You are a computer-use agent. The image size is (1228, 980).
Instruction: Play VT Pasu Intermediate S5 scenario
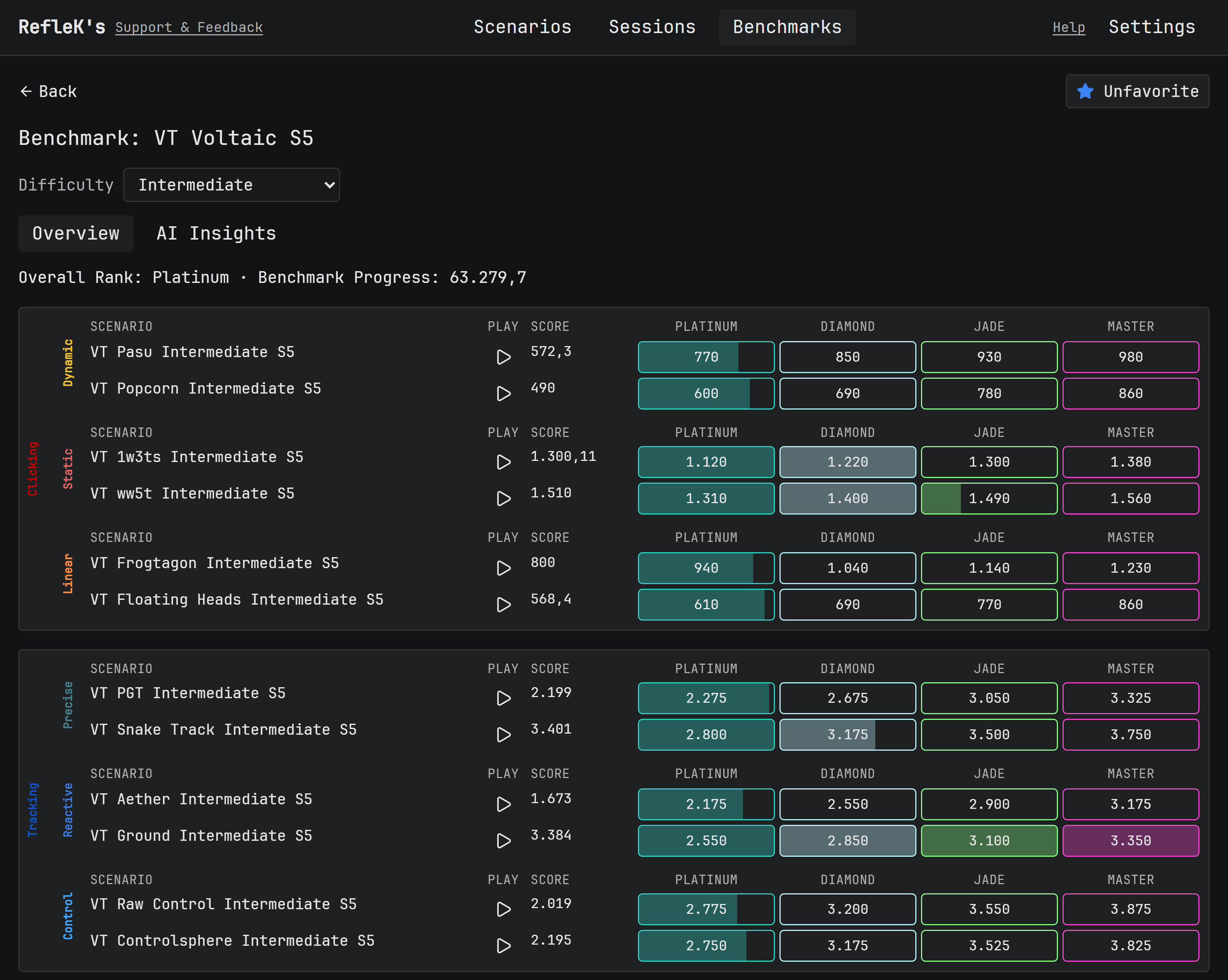(x=504, y=357)
